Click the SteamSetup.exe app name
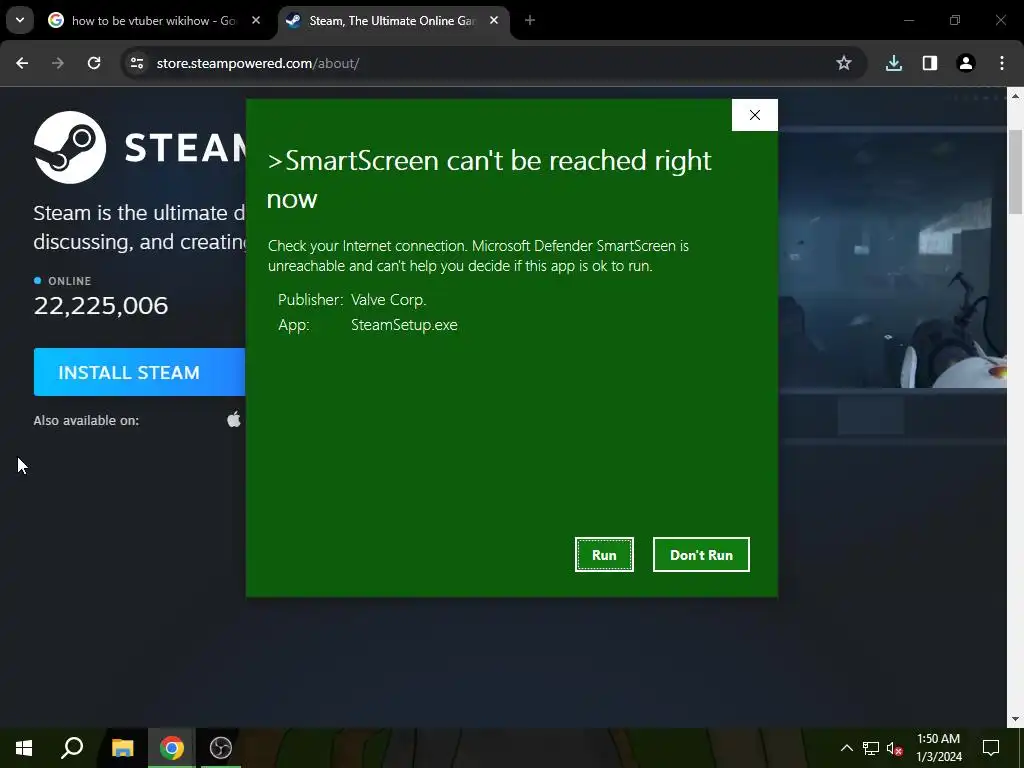This screenshot has width=1024, height=768. coord(404,325)
